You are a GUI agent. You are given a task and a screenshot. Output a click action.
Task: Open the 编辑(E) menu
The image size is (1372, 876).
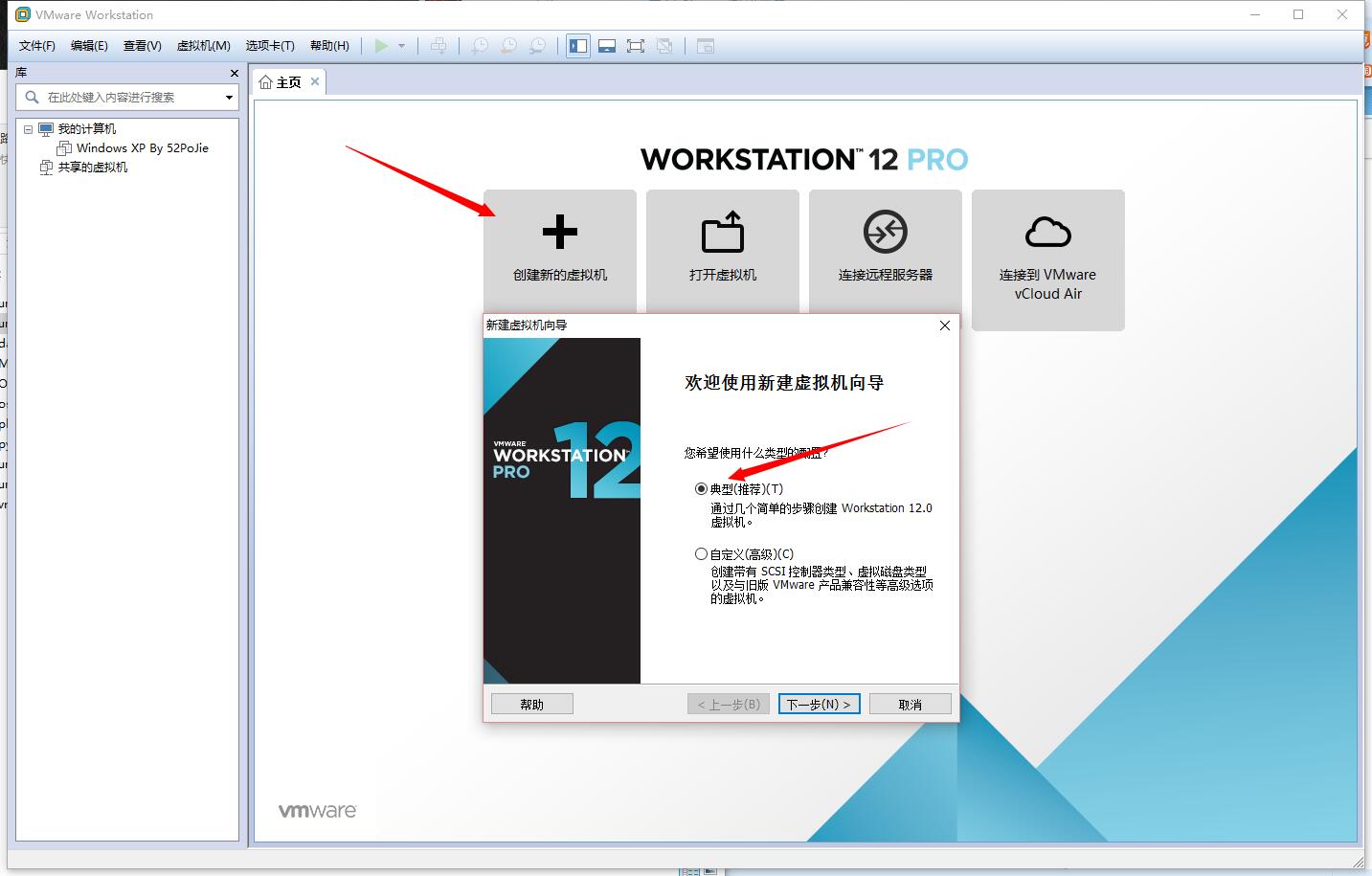click(x=89, y=46)
